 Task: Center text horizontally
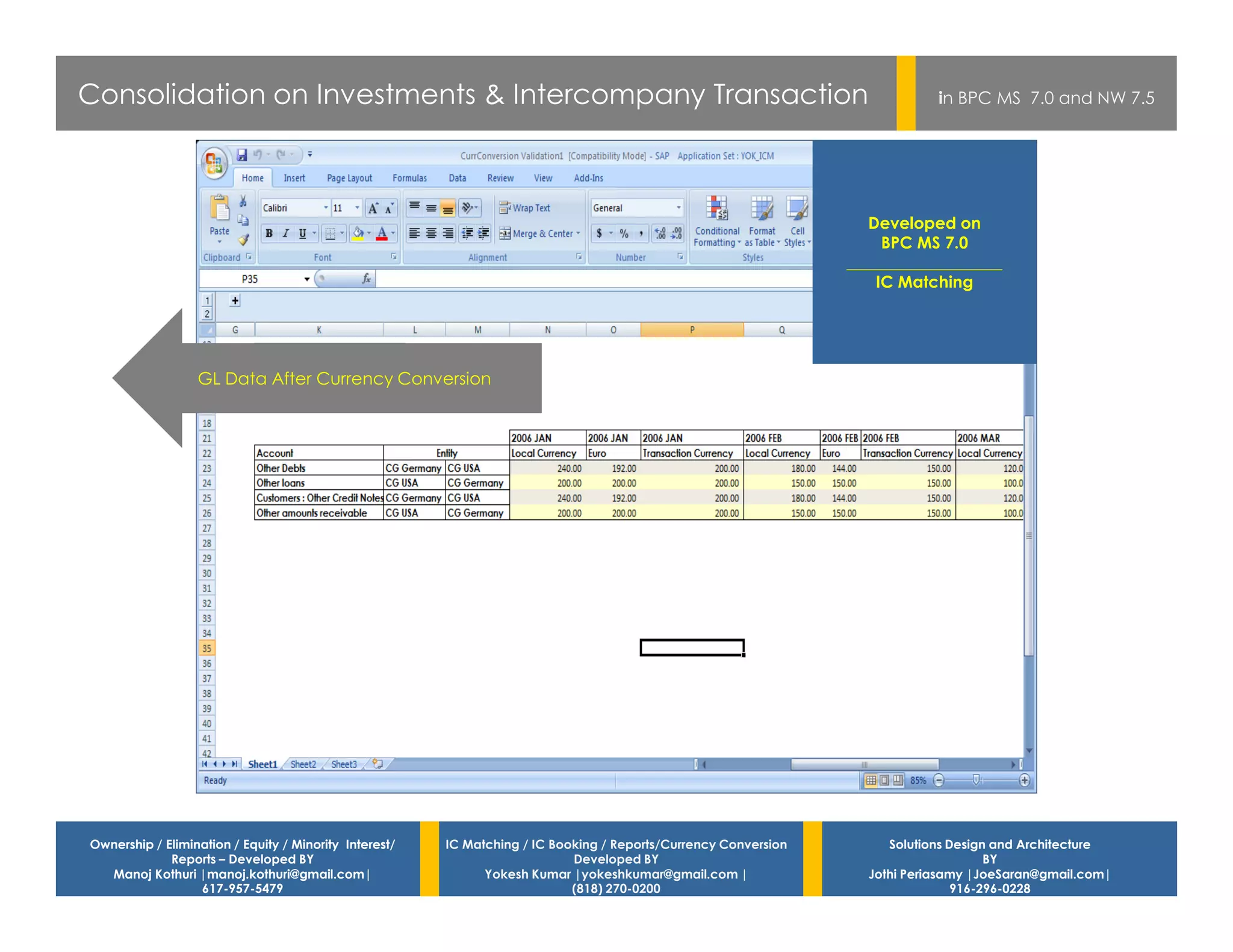[x=431, y=233]
